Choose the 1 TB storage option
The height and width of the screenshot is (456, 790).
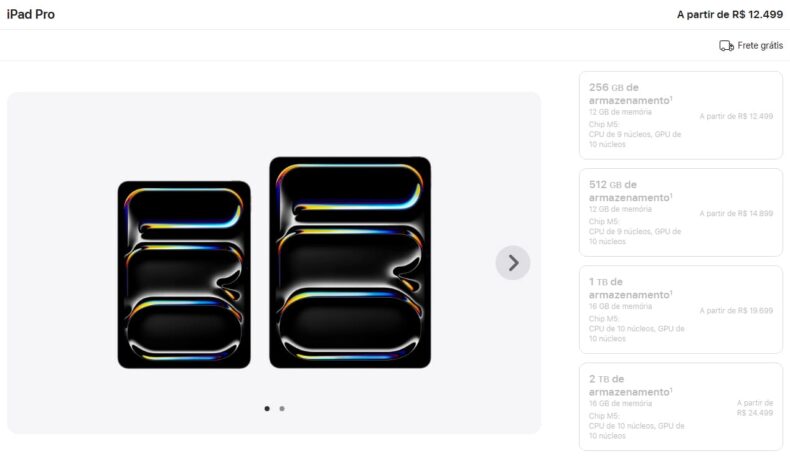click(x=681, y=310)
